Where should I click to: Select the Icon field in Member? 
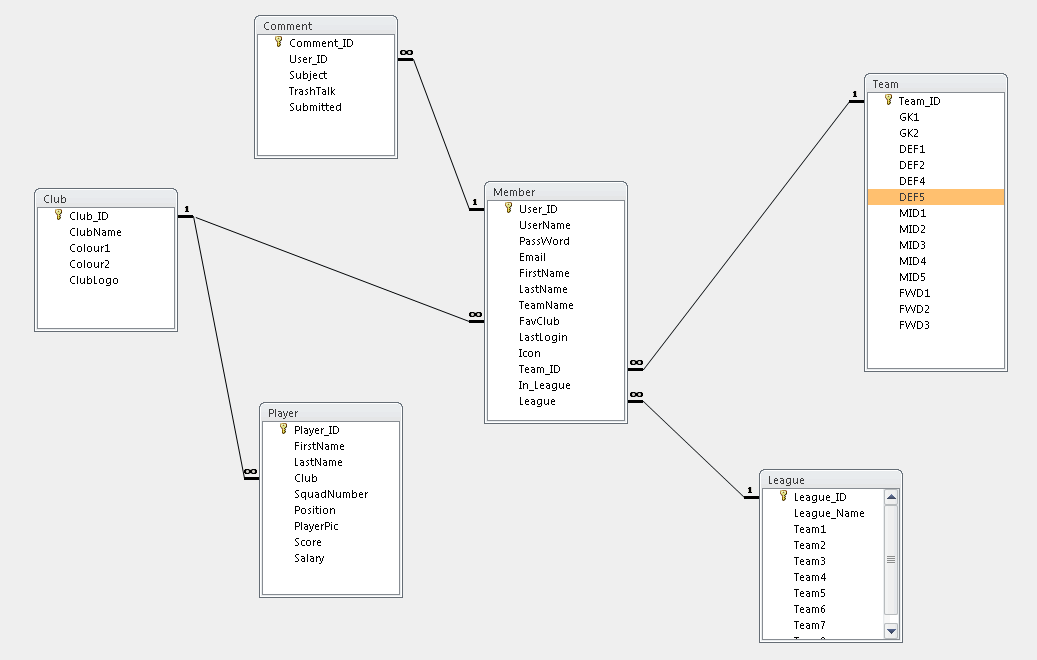click(530, 353)
